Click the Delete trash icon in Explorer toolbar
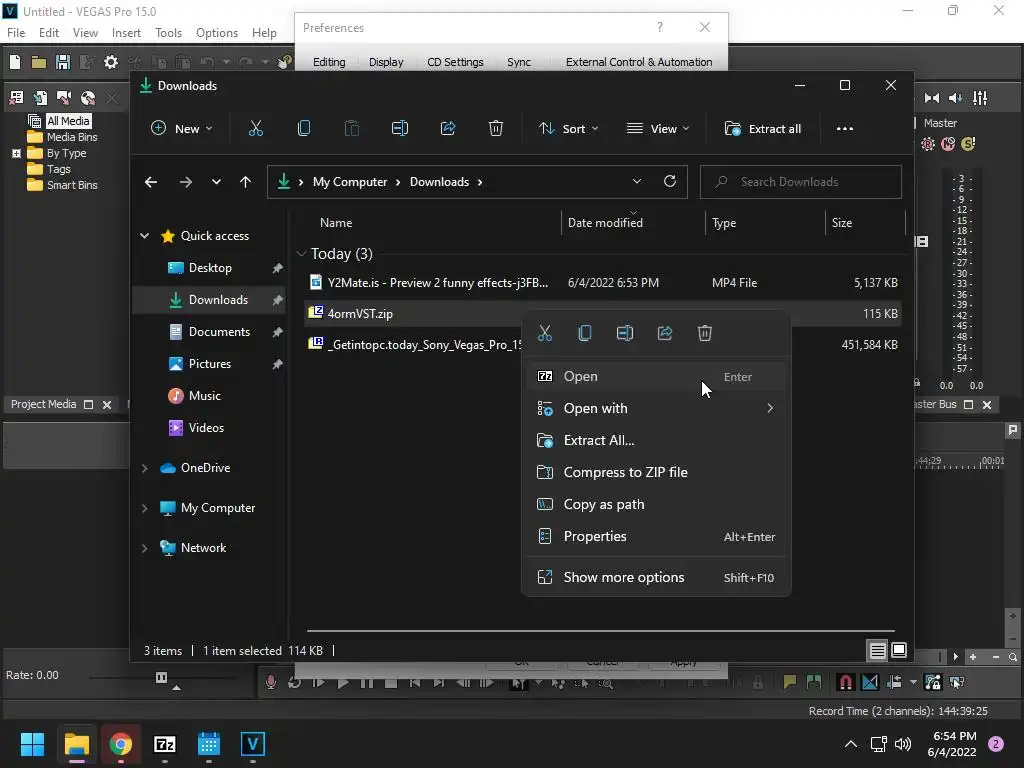 coord(496,129)
